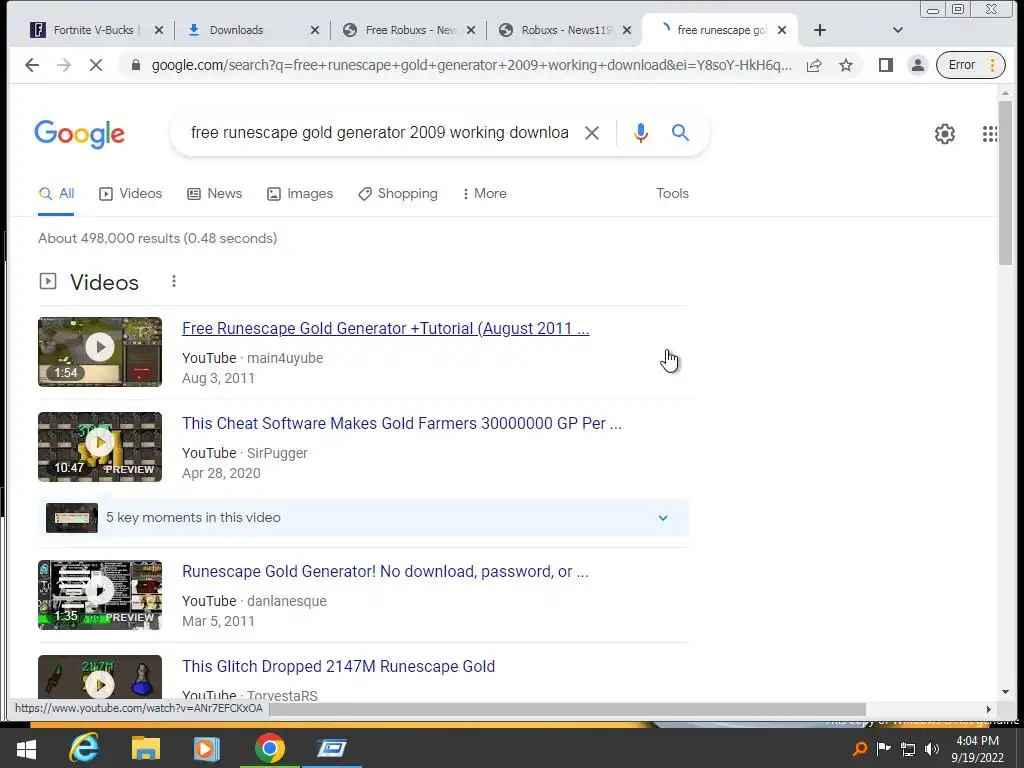This screenshot has width=1024, height=768.
Task: Click the Error update button
Action: [970, 65]
